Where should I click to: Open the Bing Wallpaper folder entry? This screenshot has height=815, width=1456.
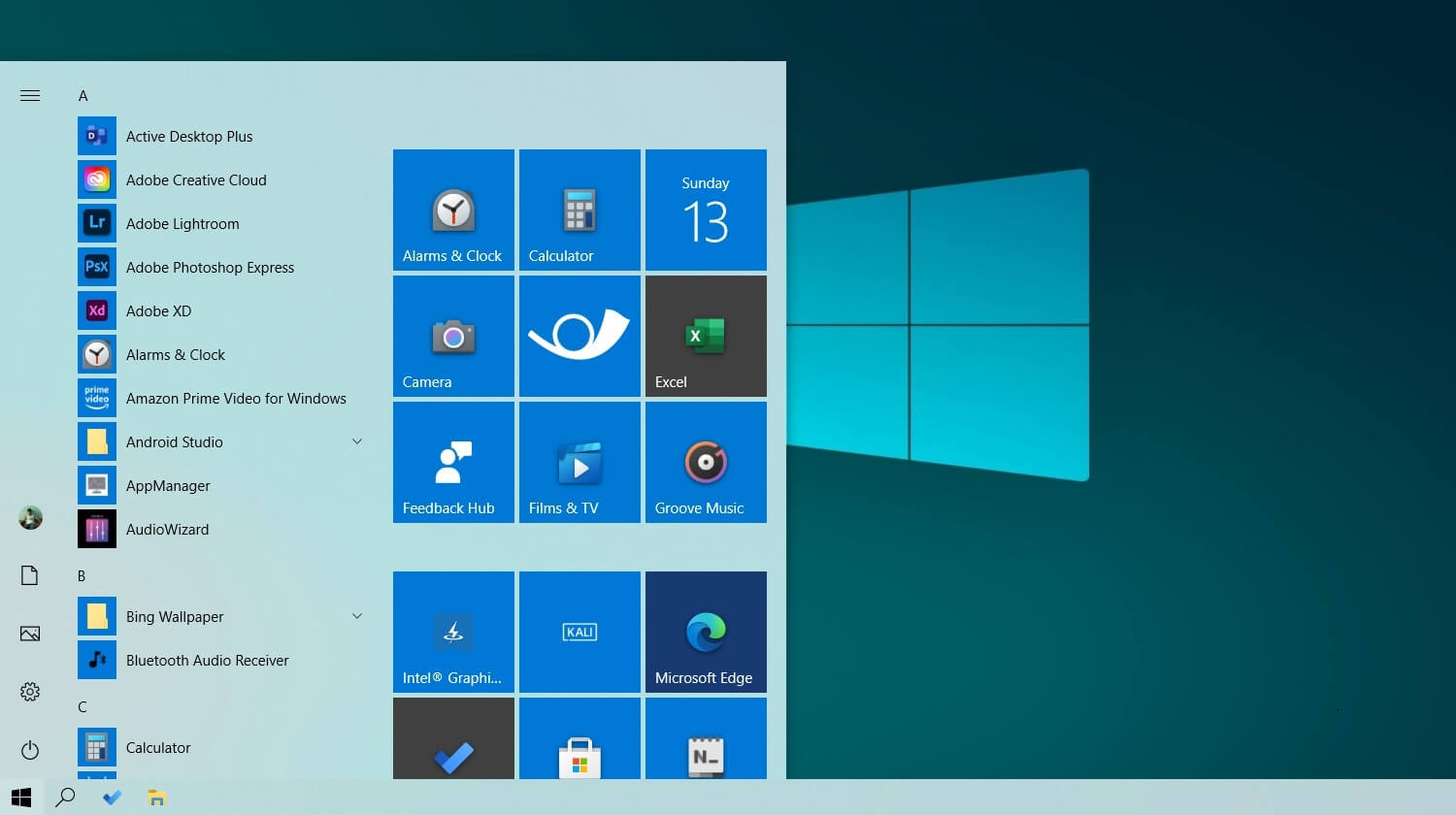(x=223, y=616)
